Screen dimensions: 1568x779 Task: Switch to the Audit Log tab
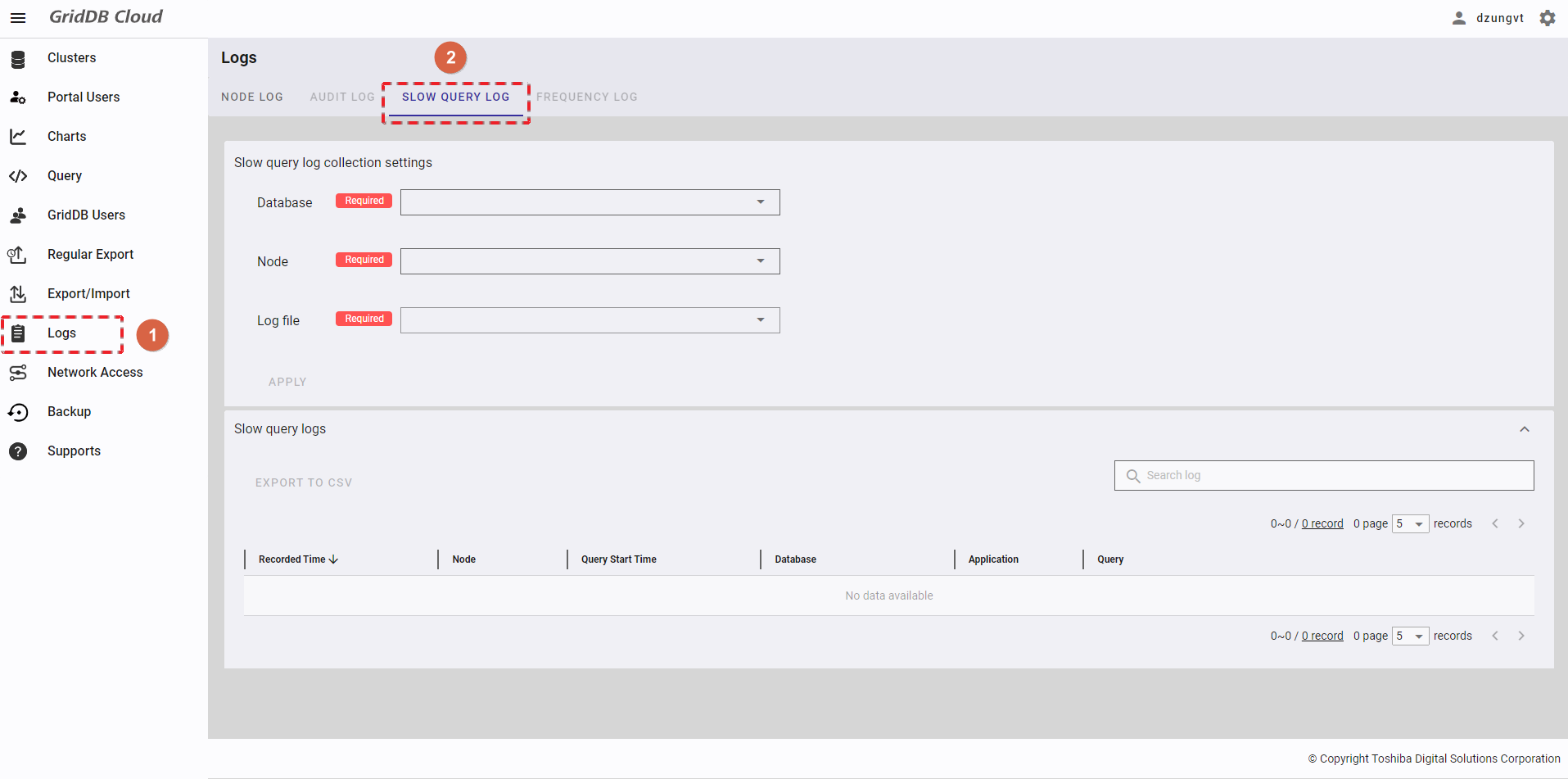click(x=342, y=97)
